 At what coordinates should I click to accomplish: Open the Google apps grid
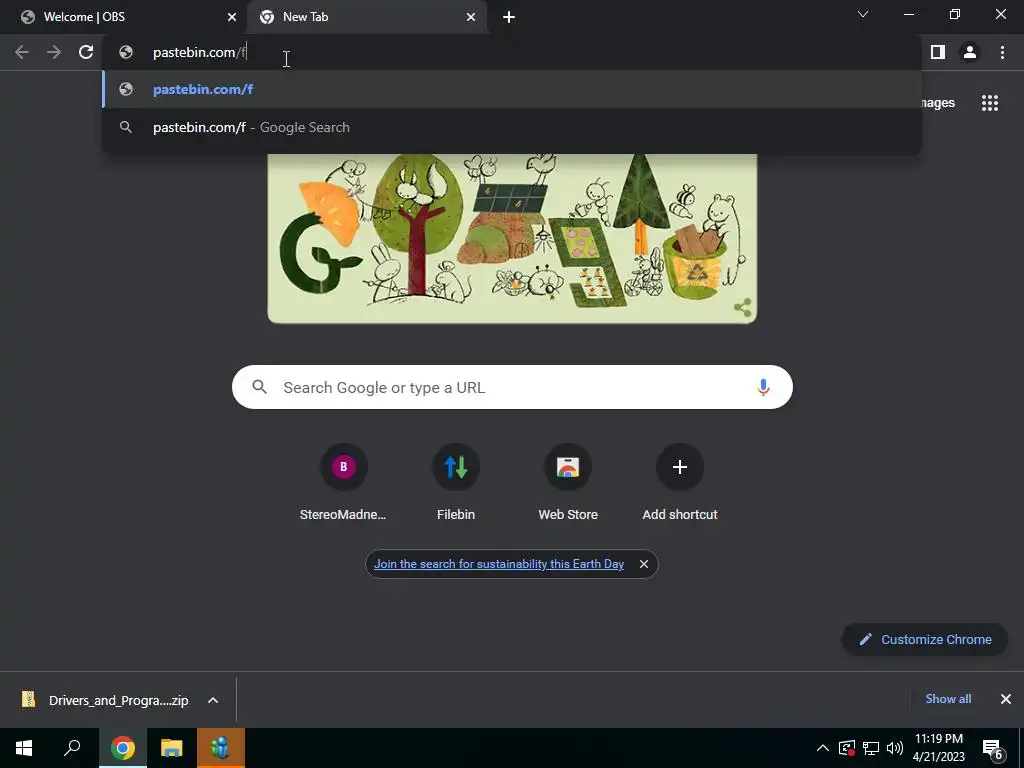pos(990,103)
